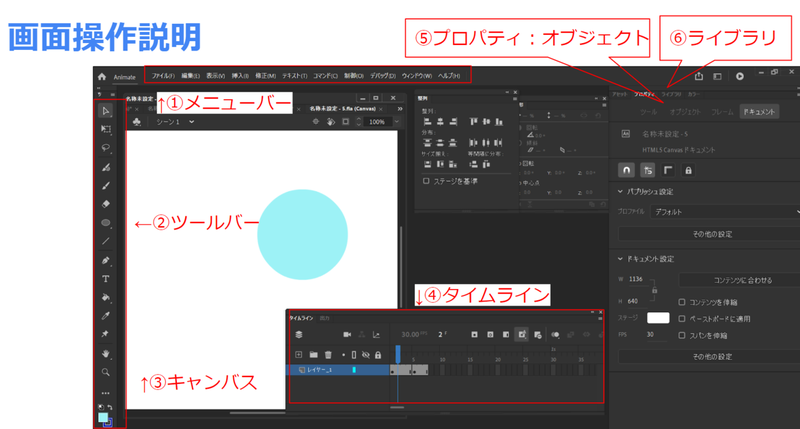
Task: Switch to the ドキュメント properties tab
Action: [x=759, y=112]
